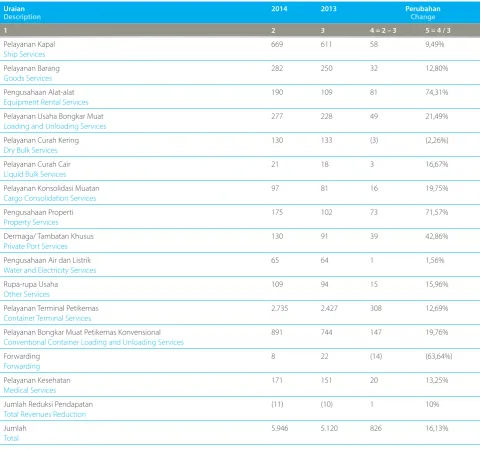This screenshot has width=480, height=450.
Task: Click value '2.427' for Terminal Petikemas
Action: tap(329, 308)
